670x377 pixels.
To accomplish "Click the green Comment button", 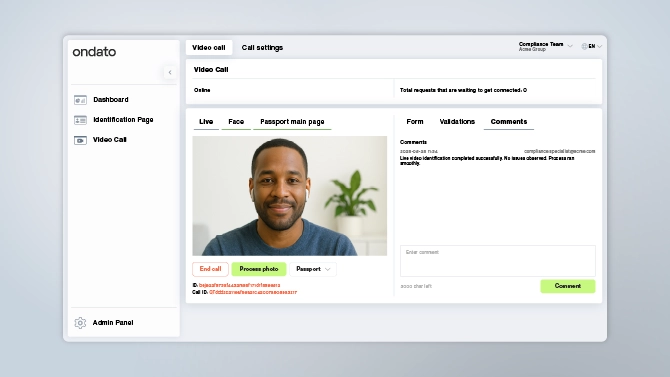I will [567, 286].
